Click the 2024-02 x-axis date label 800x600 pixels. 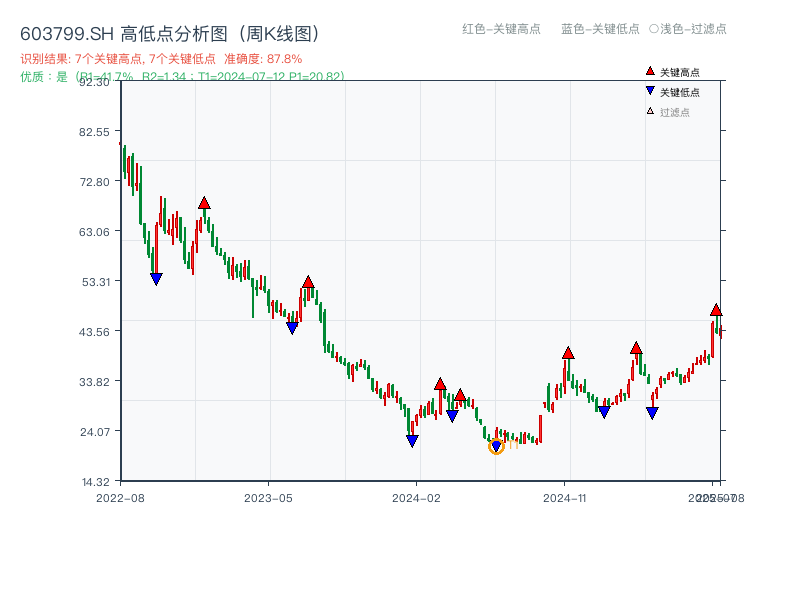416,498
